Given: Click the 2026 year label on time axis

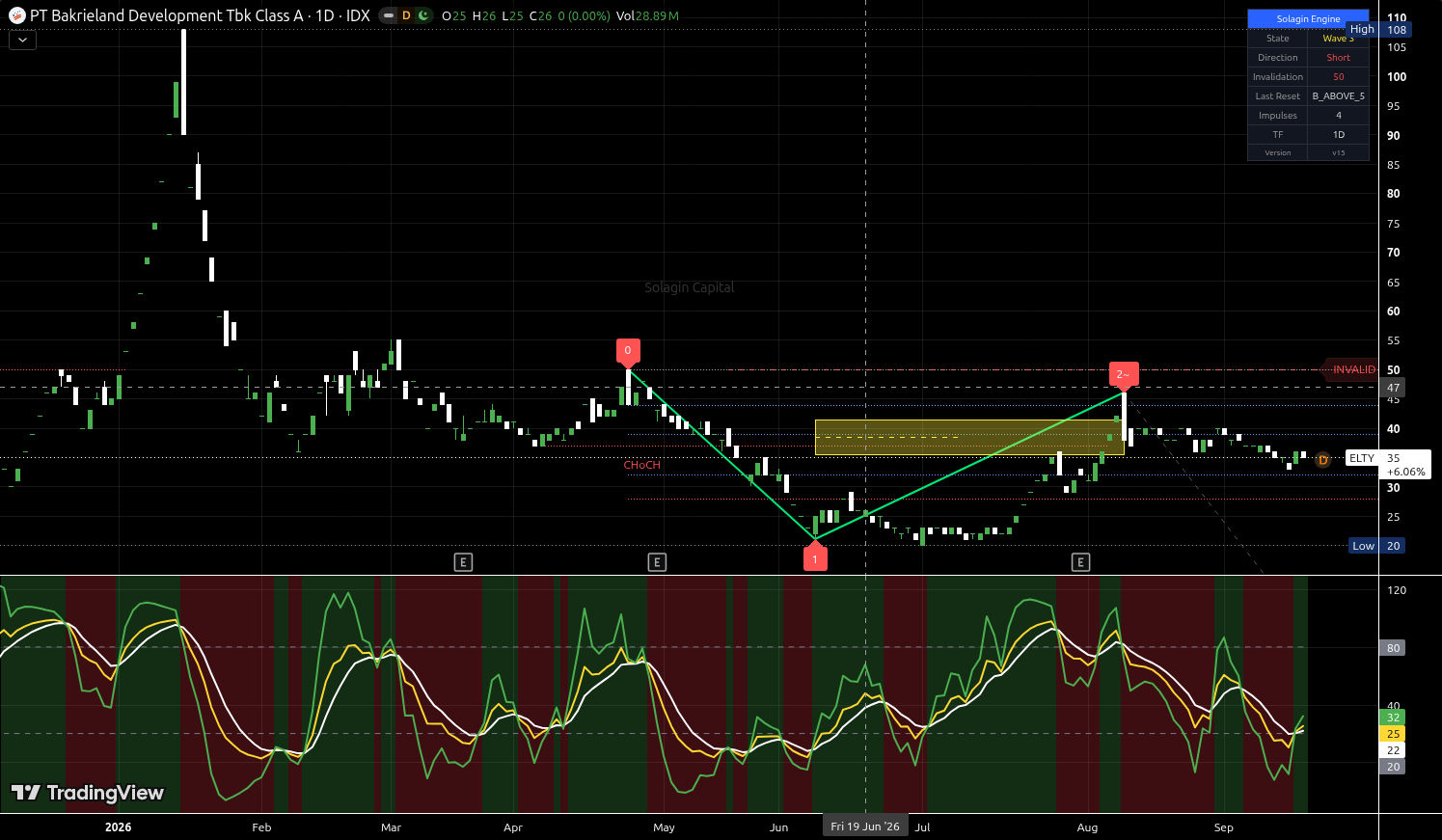Looking at the screenshot, I should 118,827.
